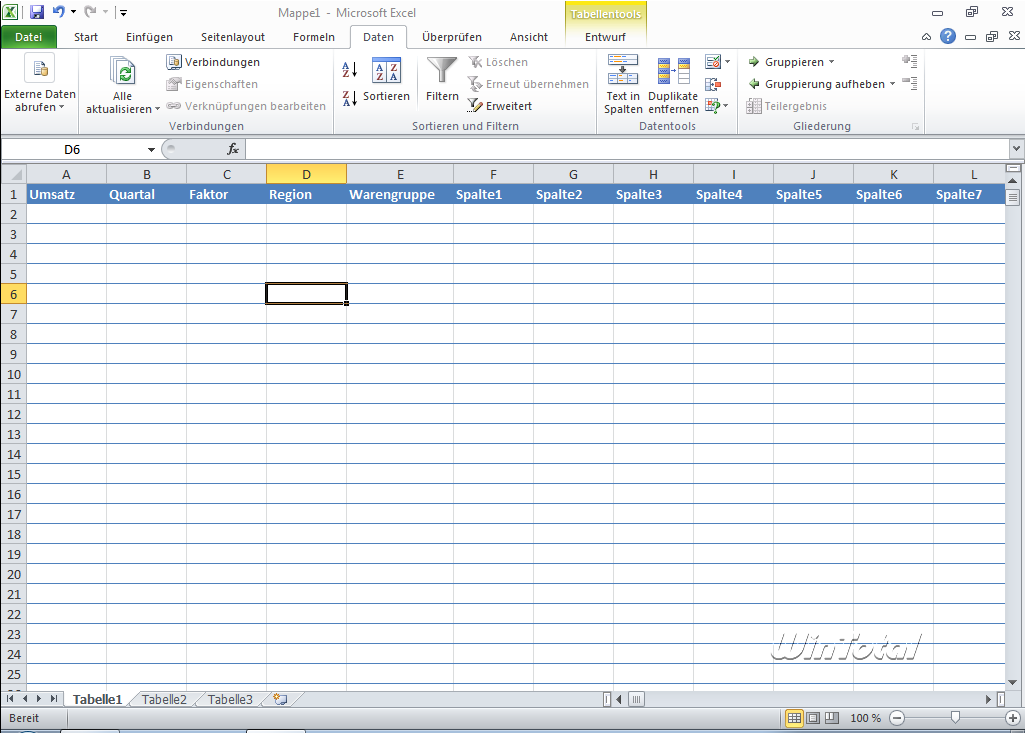Click the horizontal scrollbar thumb
The image size is (1025, 733).
(x=637, y=699)
